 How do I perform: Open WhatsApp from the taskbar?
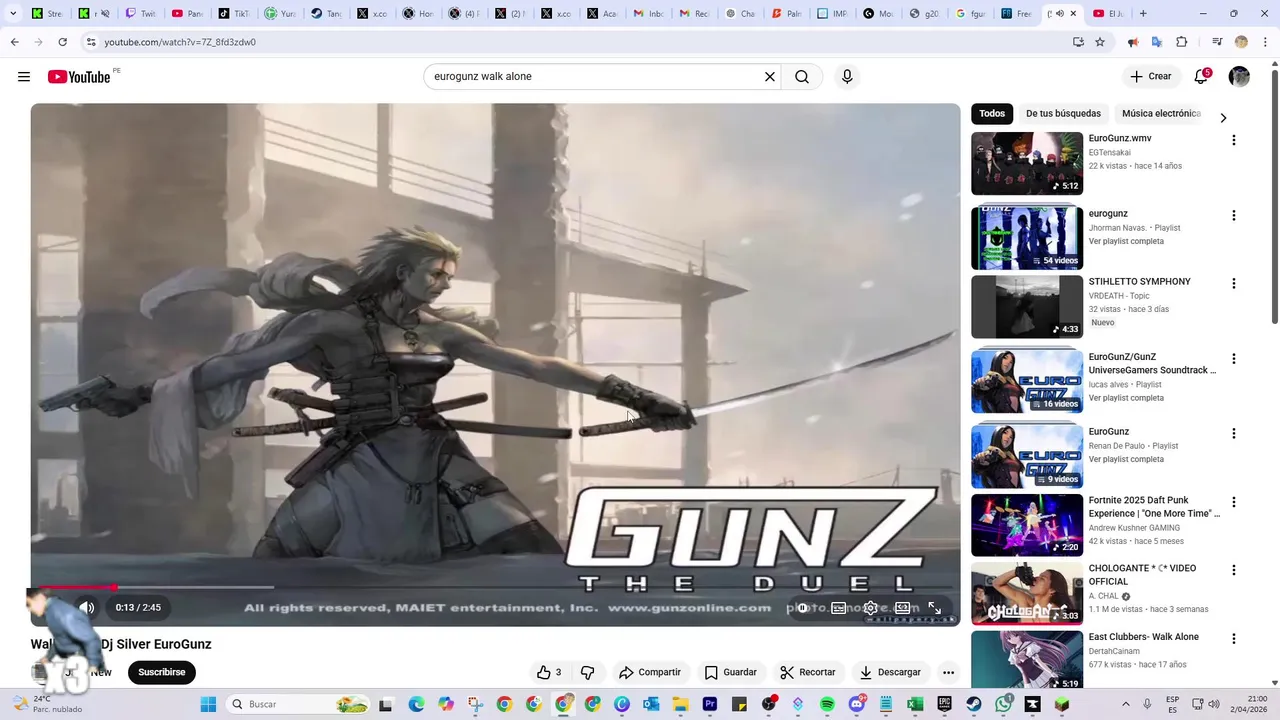click(x=1003, y=704)
